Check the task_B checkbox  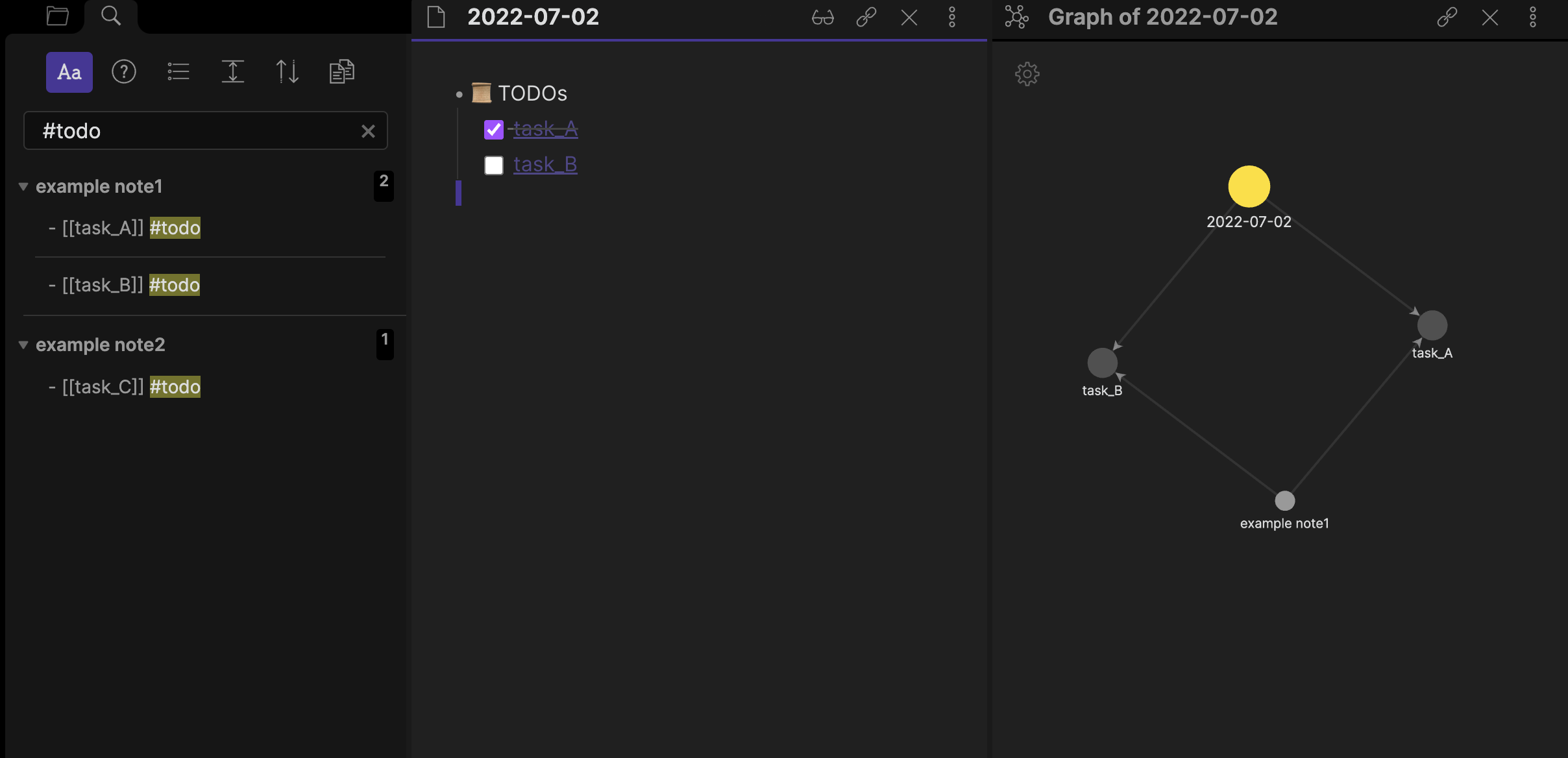[494, 165]
